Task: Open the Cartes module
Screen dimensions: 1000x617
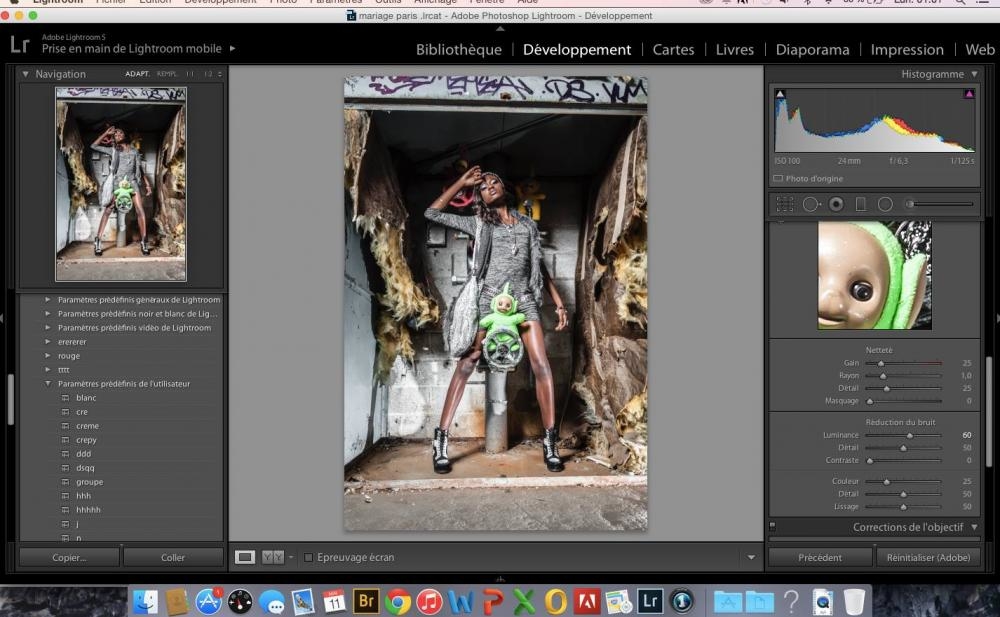Action: [673, 49]
